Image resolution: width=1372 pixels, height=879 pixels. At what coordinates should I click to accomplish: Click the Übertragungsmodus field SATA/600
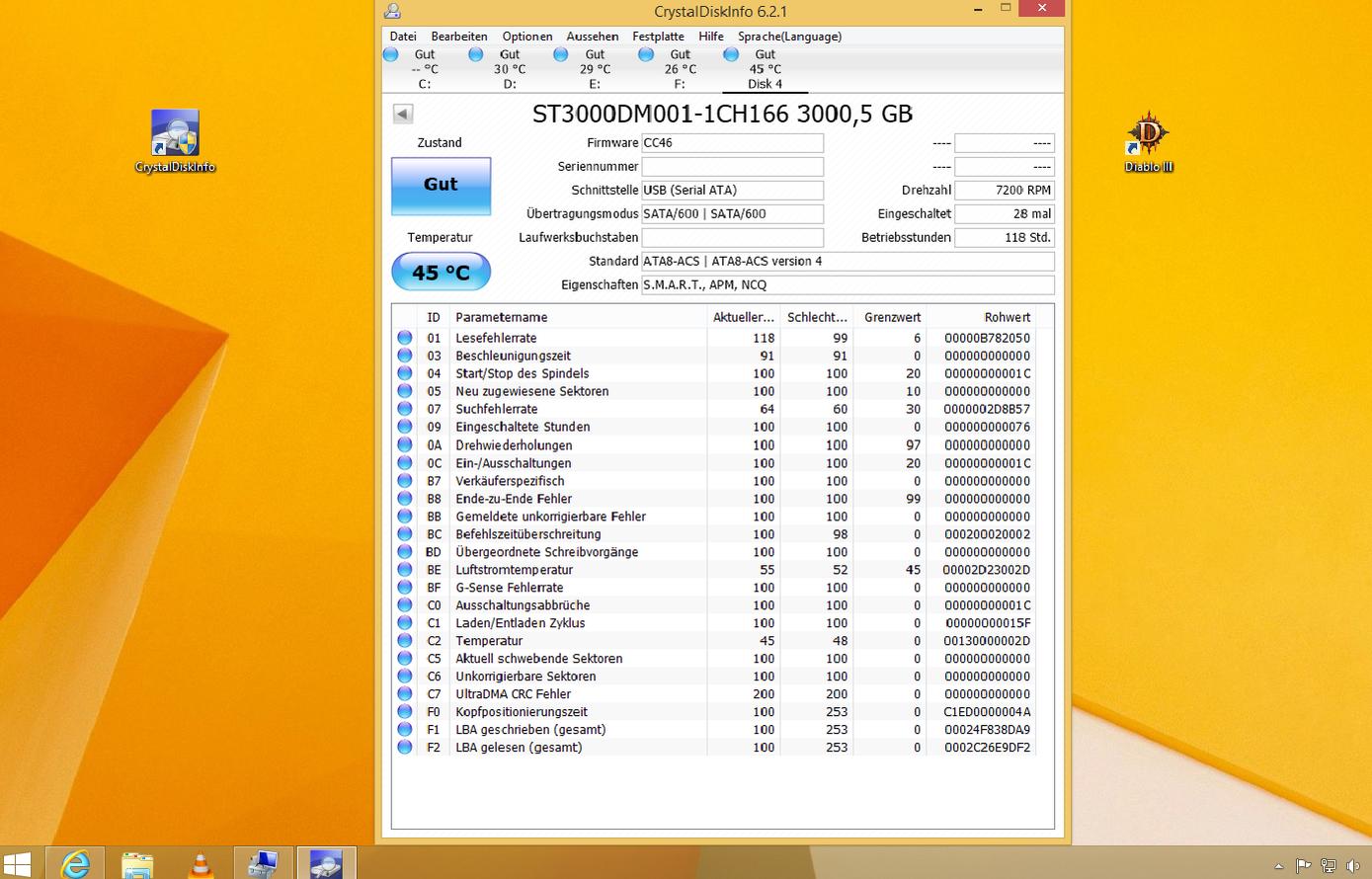coord(732,214)
